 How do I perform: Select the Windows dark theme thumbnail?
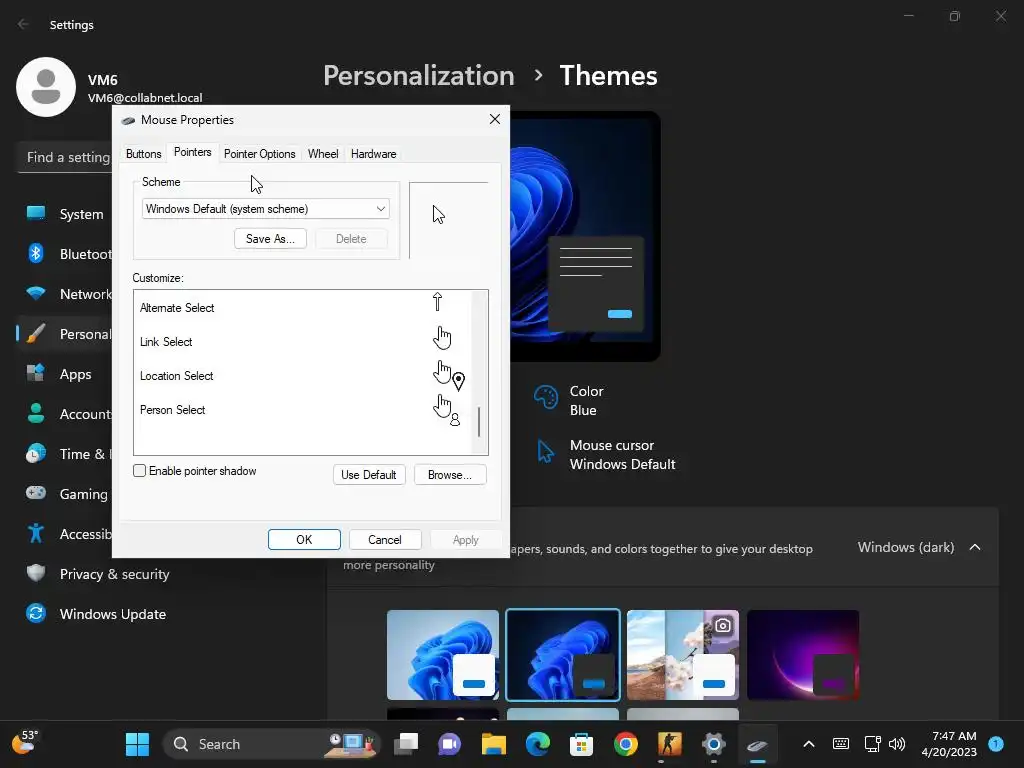(563, 654)
